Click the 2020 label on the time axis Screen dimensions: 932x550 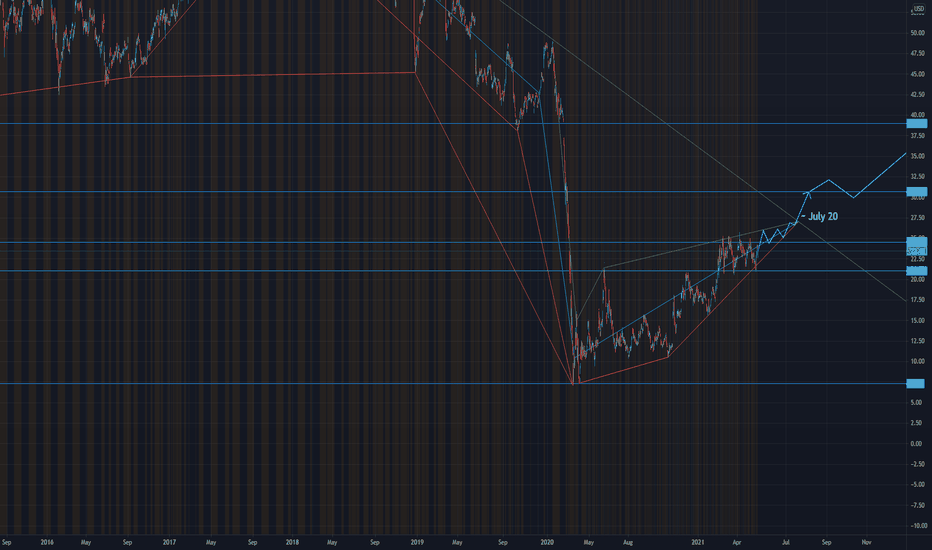tap(547, 542)
